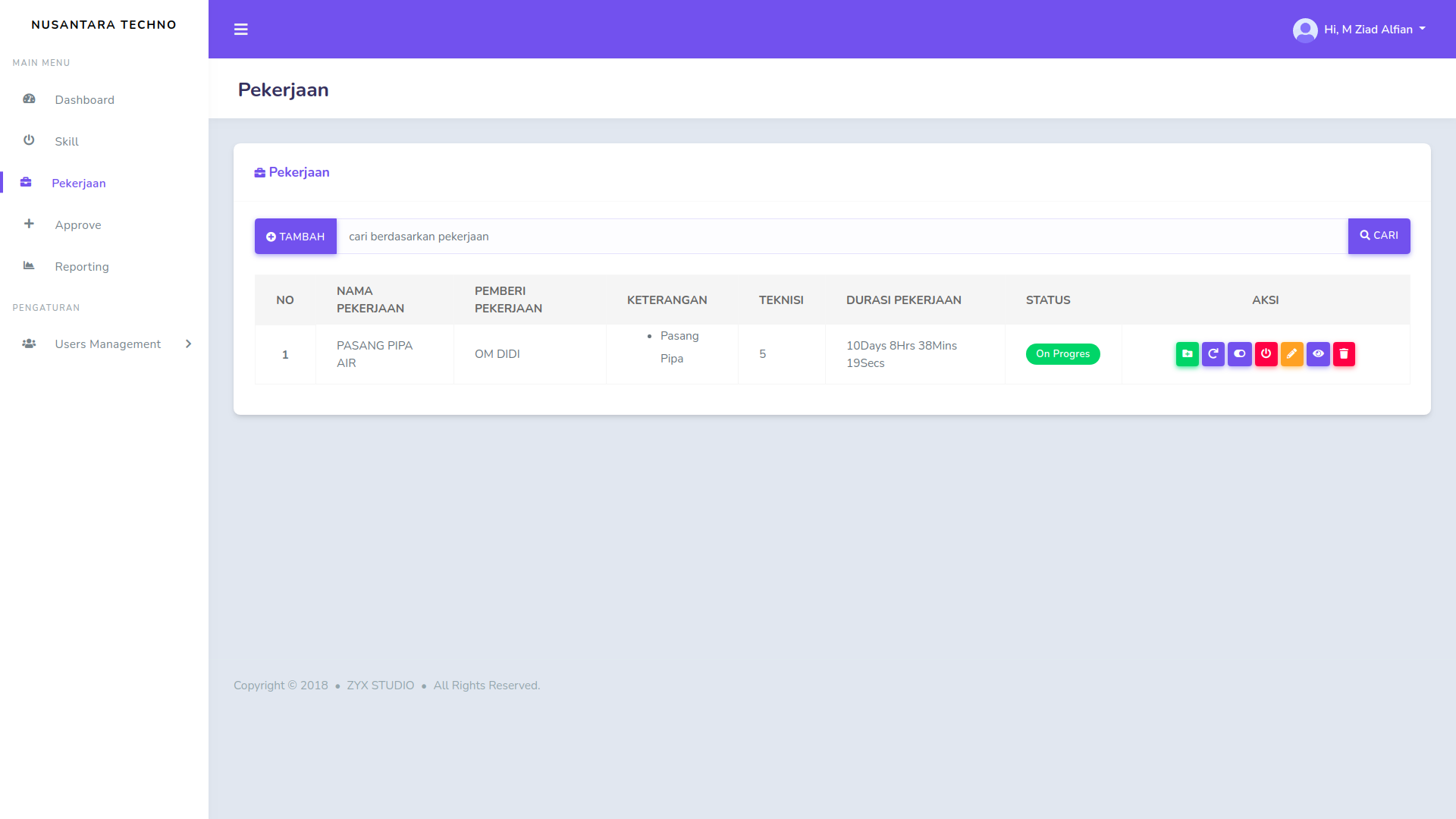Focus the cari berdasarkan pekerjaan search field
The width and height of the screenshot is (1456, 819).
(x=842, y=237)
